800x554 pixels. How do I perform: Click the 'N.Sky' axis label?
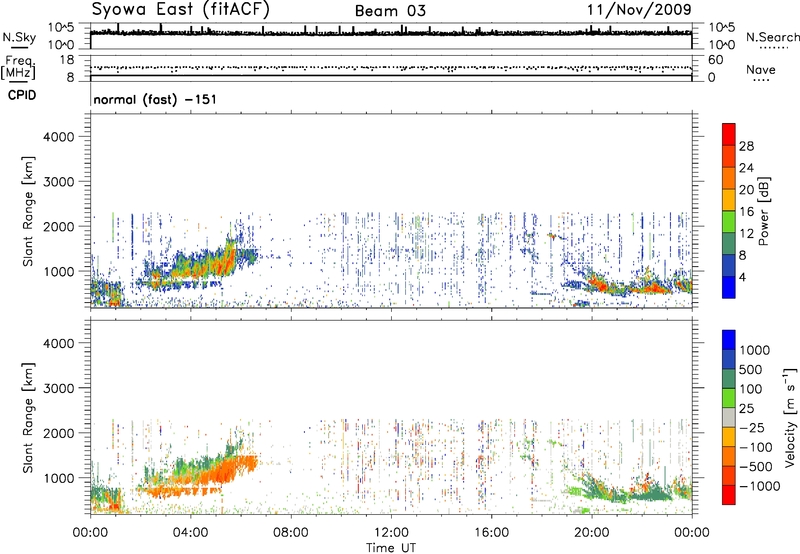(19, 37)
